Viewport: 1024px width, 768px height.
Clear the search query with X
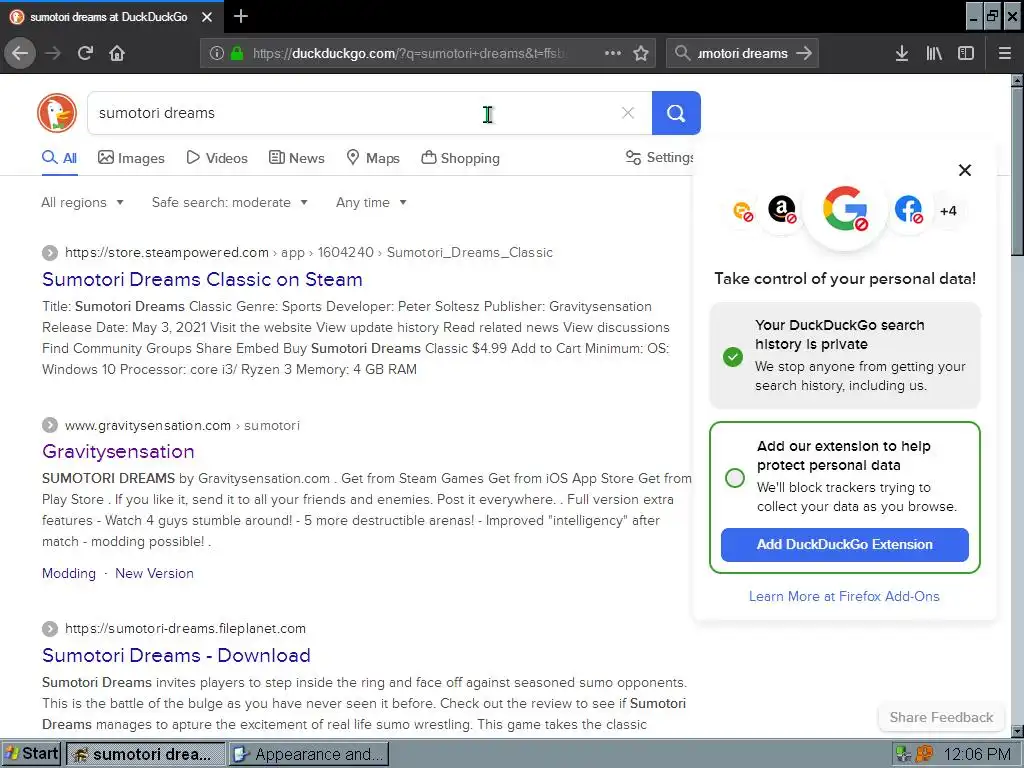click(628, 113)
